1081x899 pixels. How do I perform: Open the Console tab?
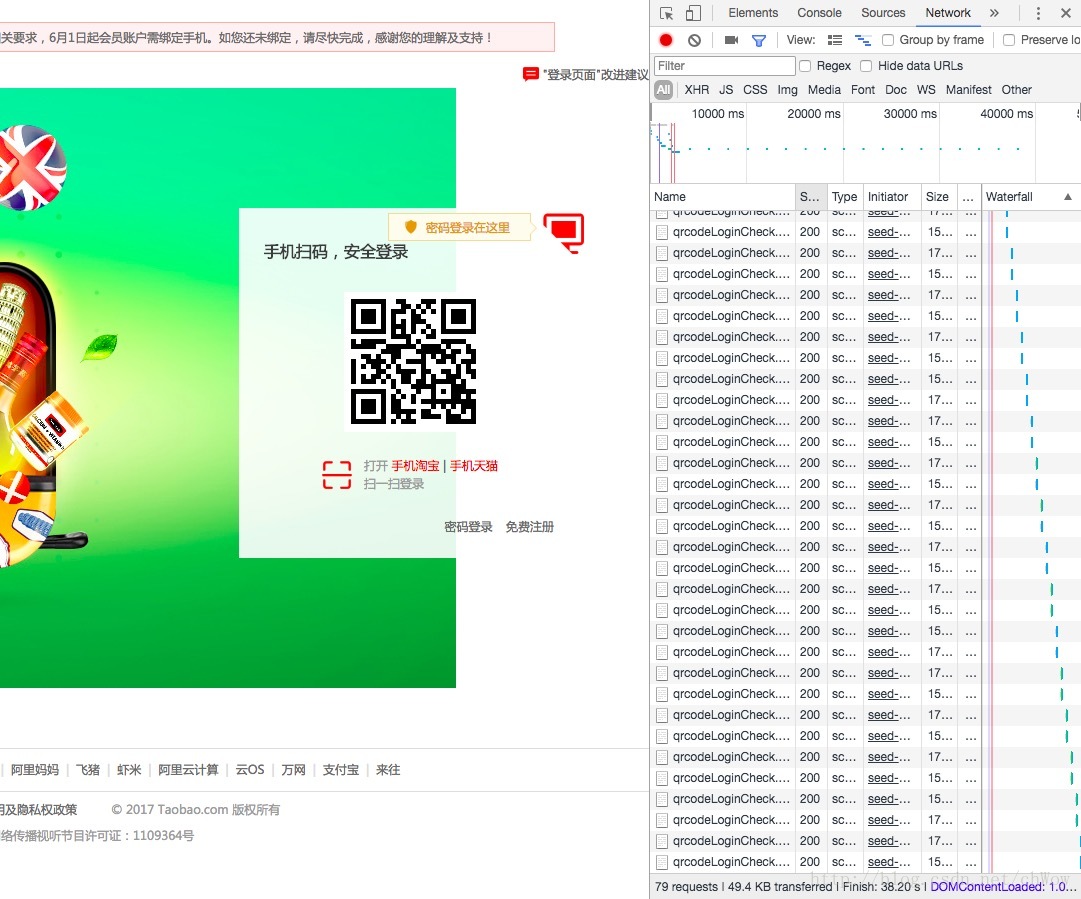coord(819,12)
